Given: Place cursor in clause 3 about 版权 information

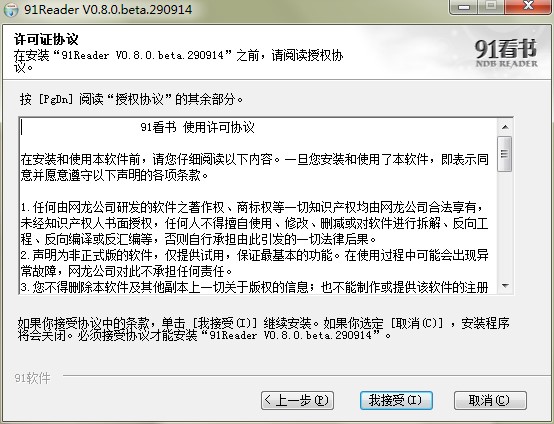Looking at the screenshot, I should (x=254, y=287).
